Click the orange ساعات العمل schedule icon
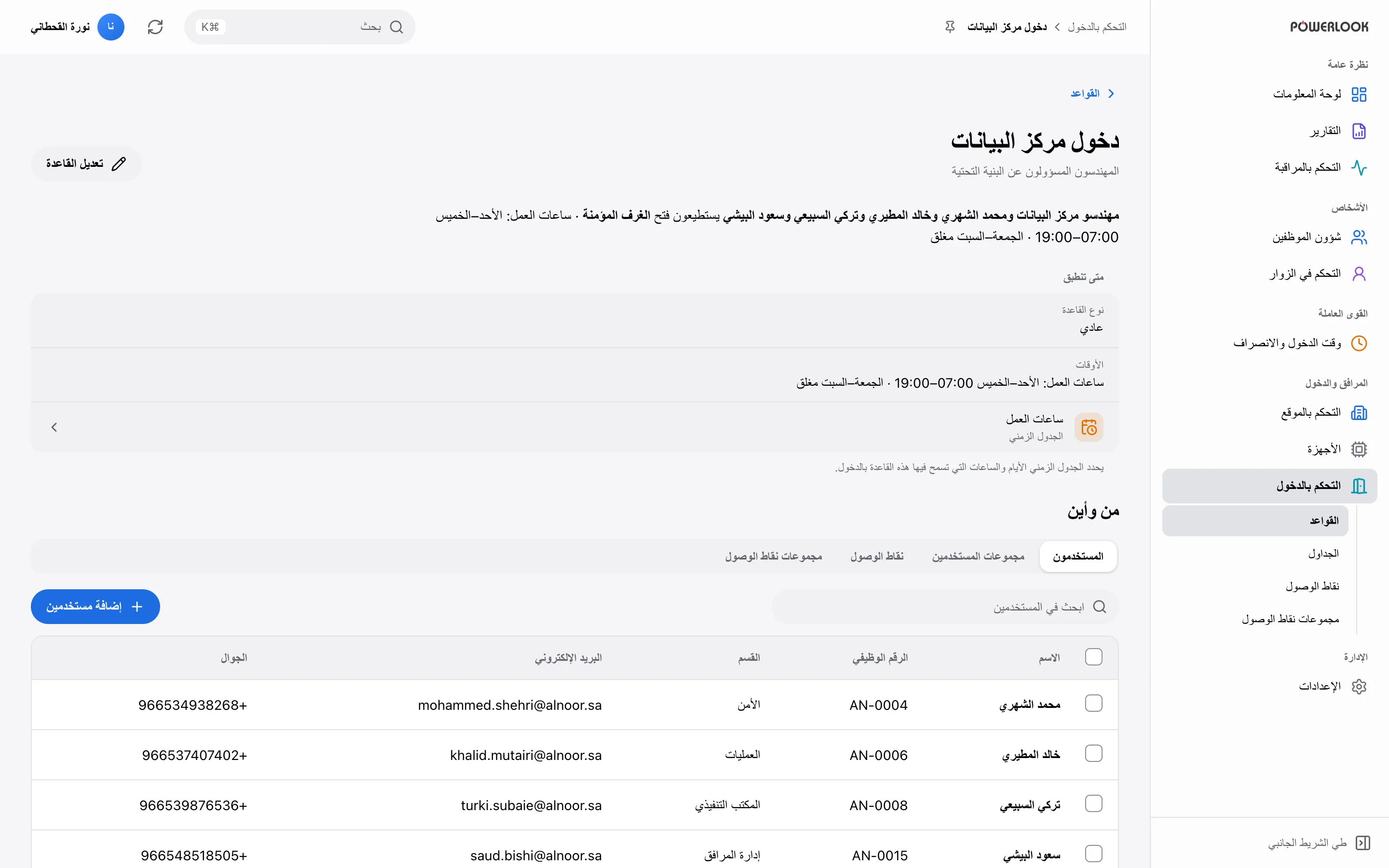1389x868 pixels. pyautogui.click(x=1089, y=427)
